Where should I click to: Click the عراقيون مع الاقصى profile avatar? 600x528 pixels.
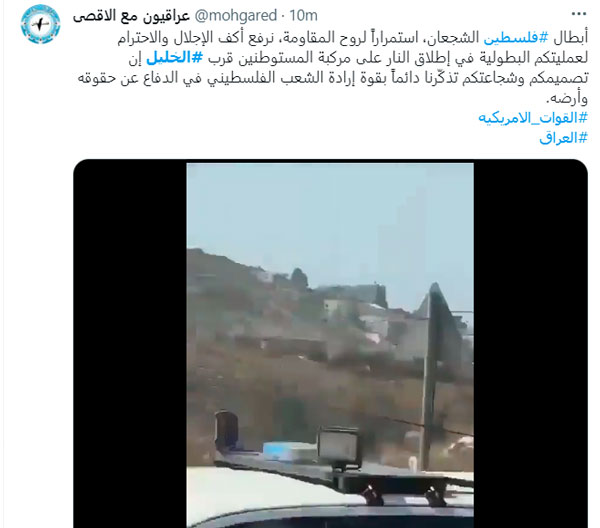[x=41, y=24]
